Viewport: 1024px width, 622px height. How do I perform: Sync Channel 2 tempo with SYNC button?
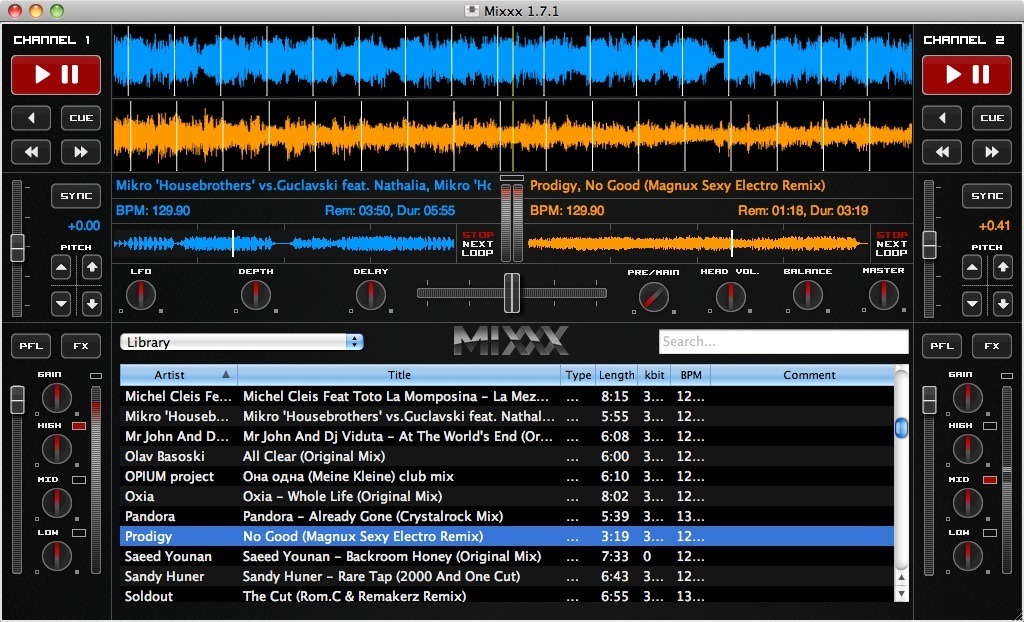coord(987,196)
